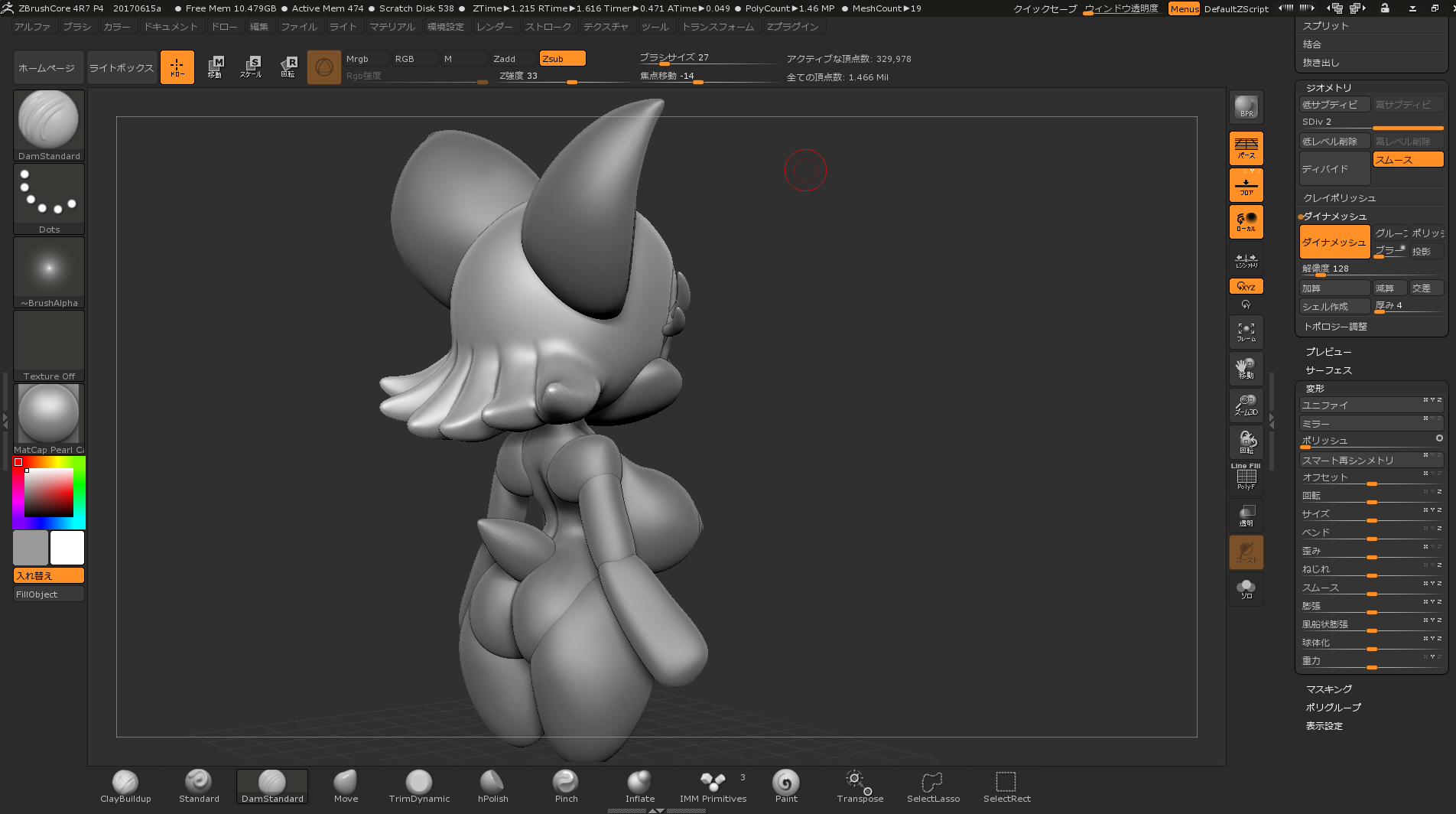The width and height of the screenshot is (1456, 814).
Task: Open the MatCap Pearl material thumbnail
Action: click(x=49, y=415)
